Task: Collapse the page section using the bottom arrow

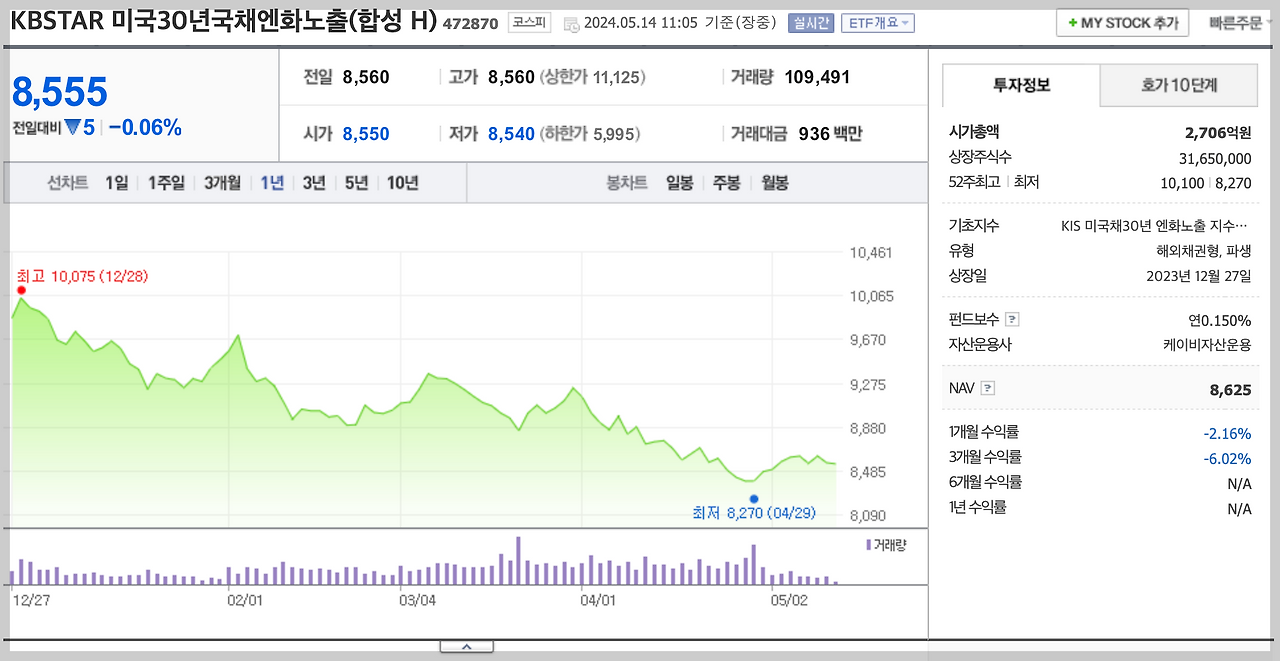Action: point(466,646)
